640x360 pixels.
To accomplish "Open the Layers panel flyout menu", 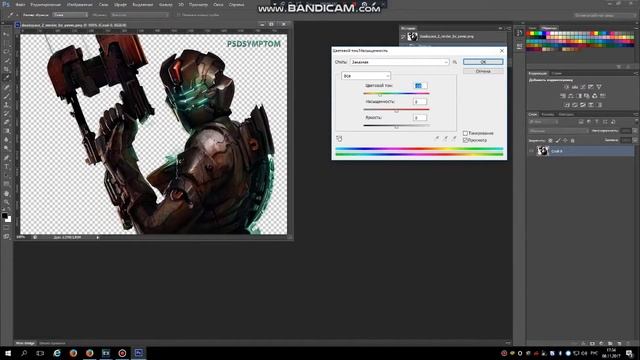I will 636,114.
